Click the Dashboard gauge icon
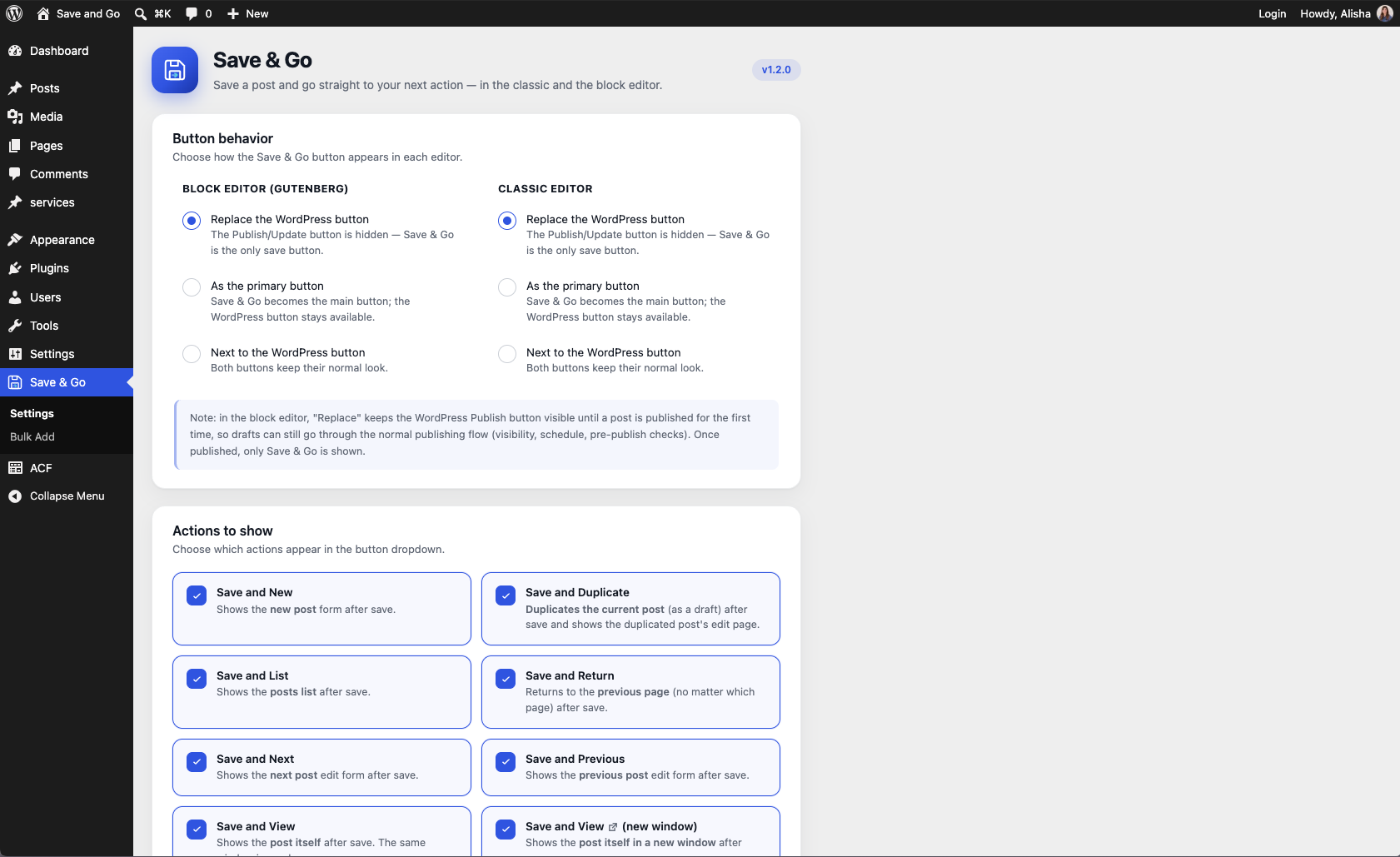This screenshot has height=857, width=1400. 15,51
